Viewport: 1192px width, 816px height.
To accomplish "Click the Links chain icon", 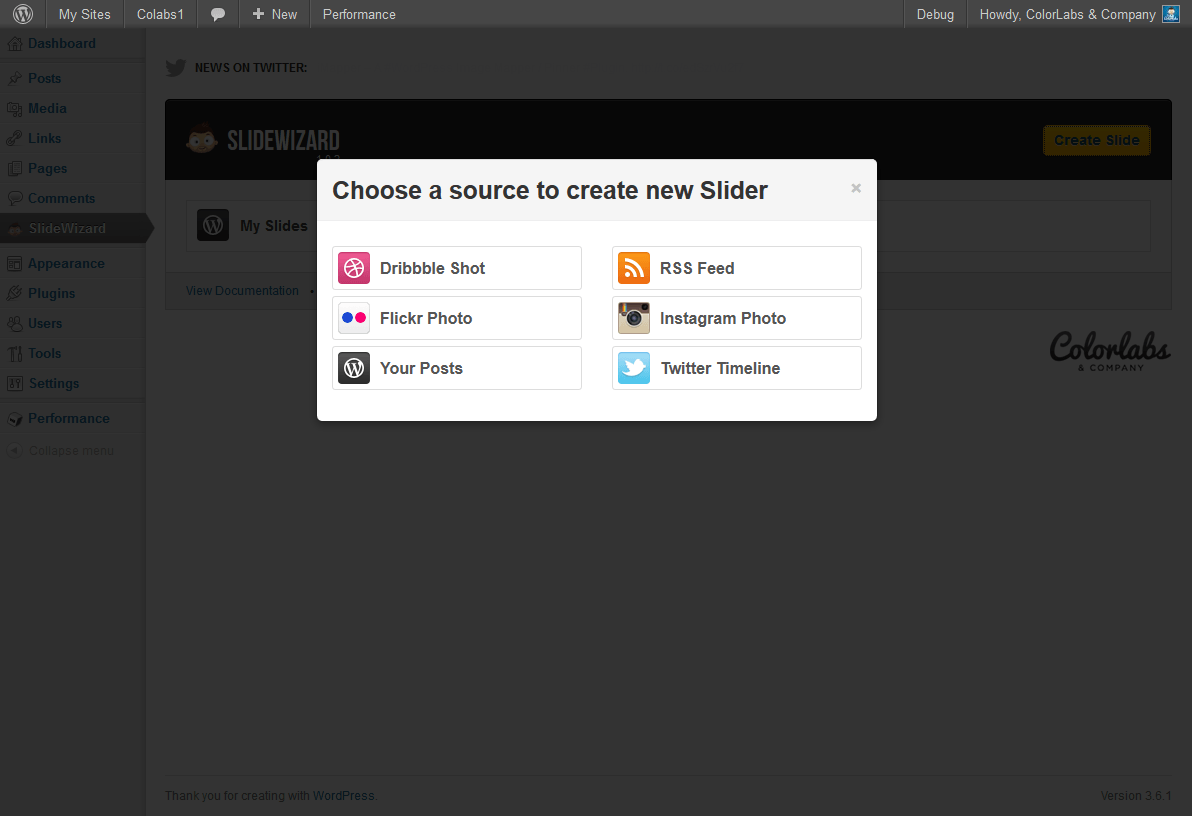I will (14, 138).
